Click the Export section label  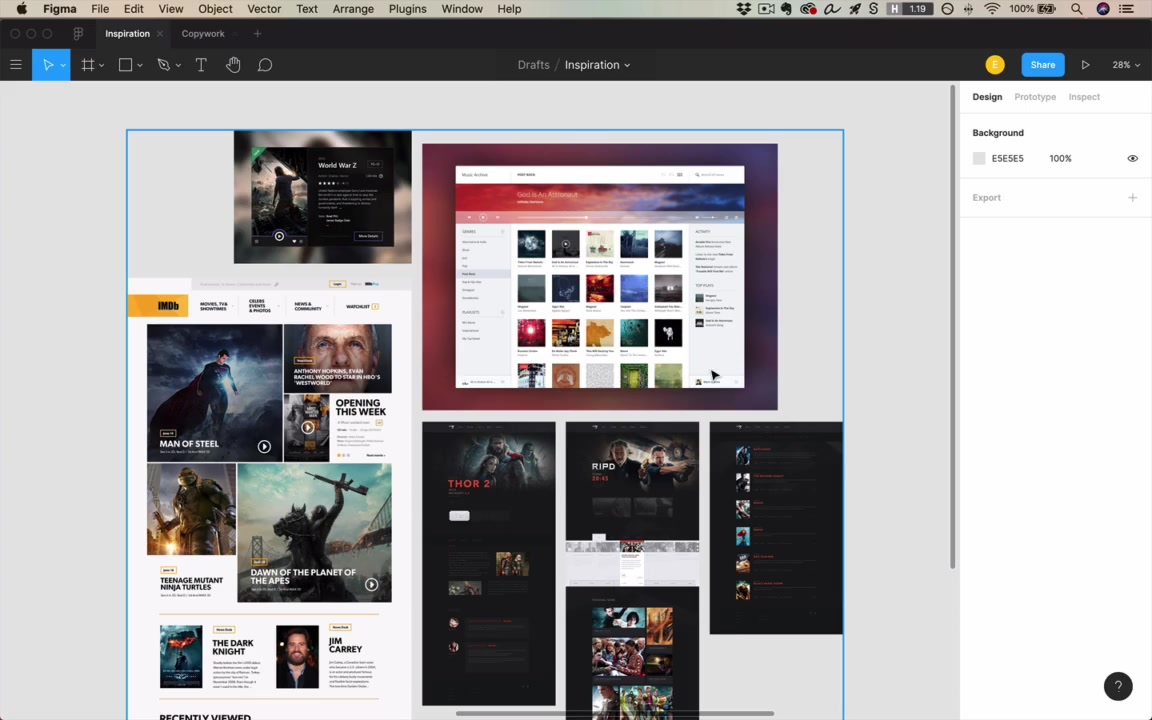point(986,198)
